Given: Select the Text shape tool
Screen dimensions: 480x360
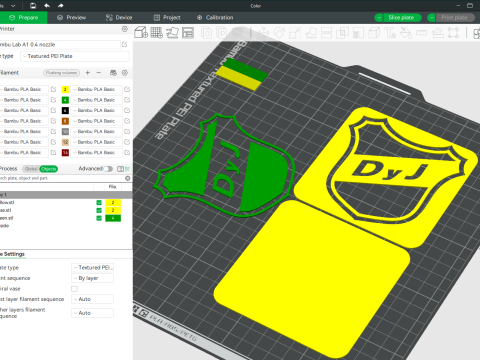Looking at the screenshot, I should click(390, 33).
